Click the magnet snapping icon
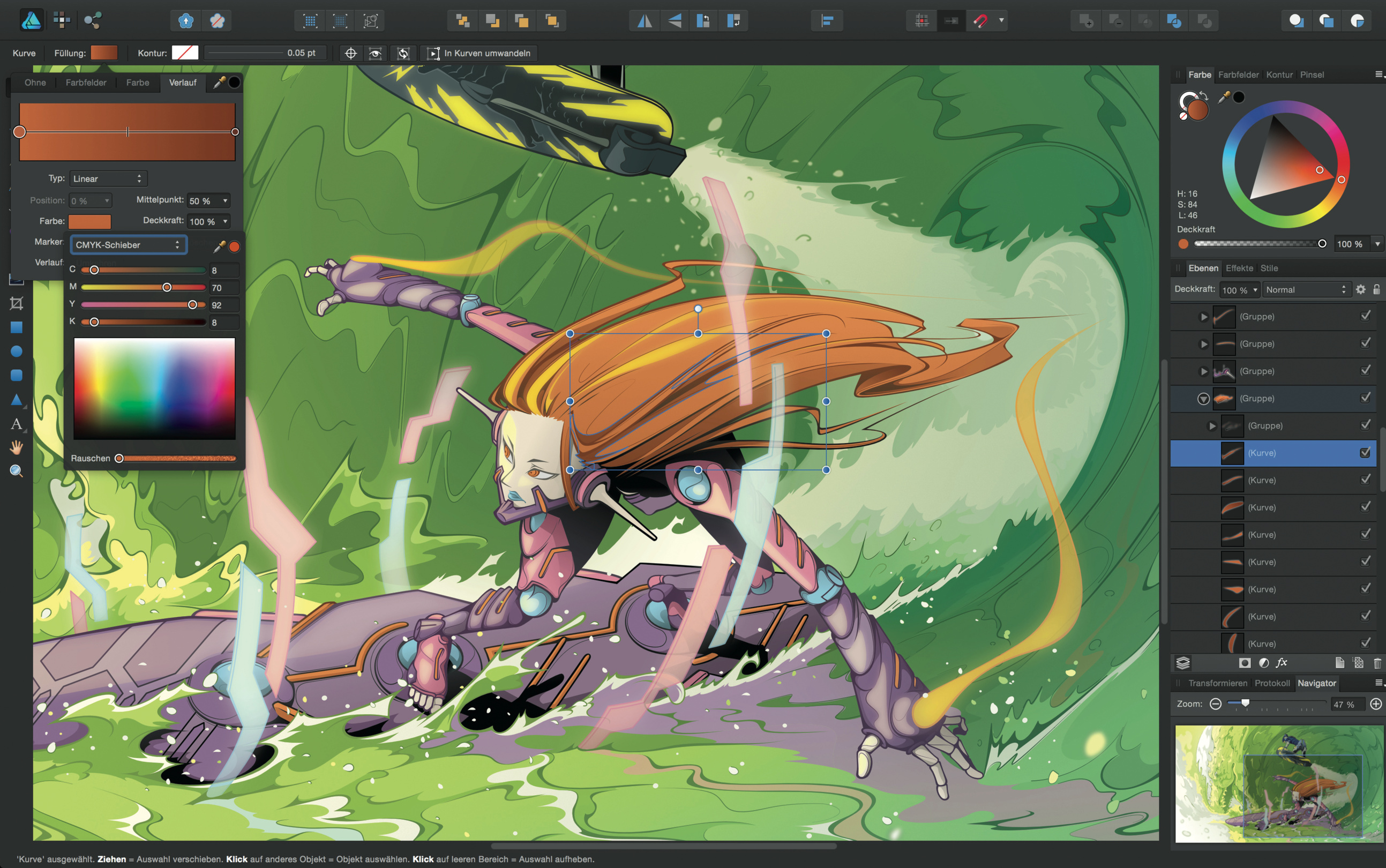The height and width of the screenshot is (868, 1386). (980, 21)
